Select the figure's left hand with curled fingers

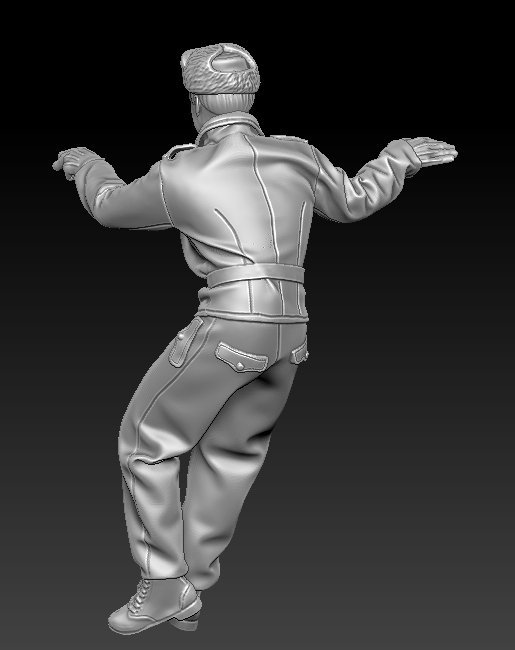tap(70, 162)
